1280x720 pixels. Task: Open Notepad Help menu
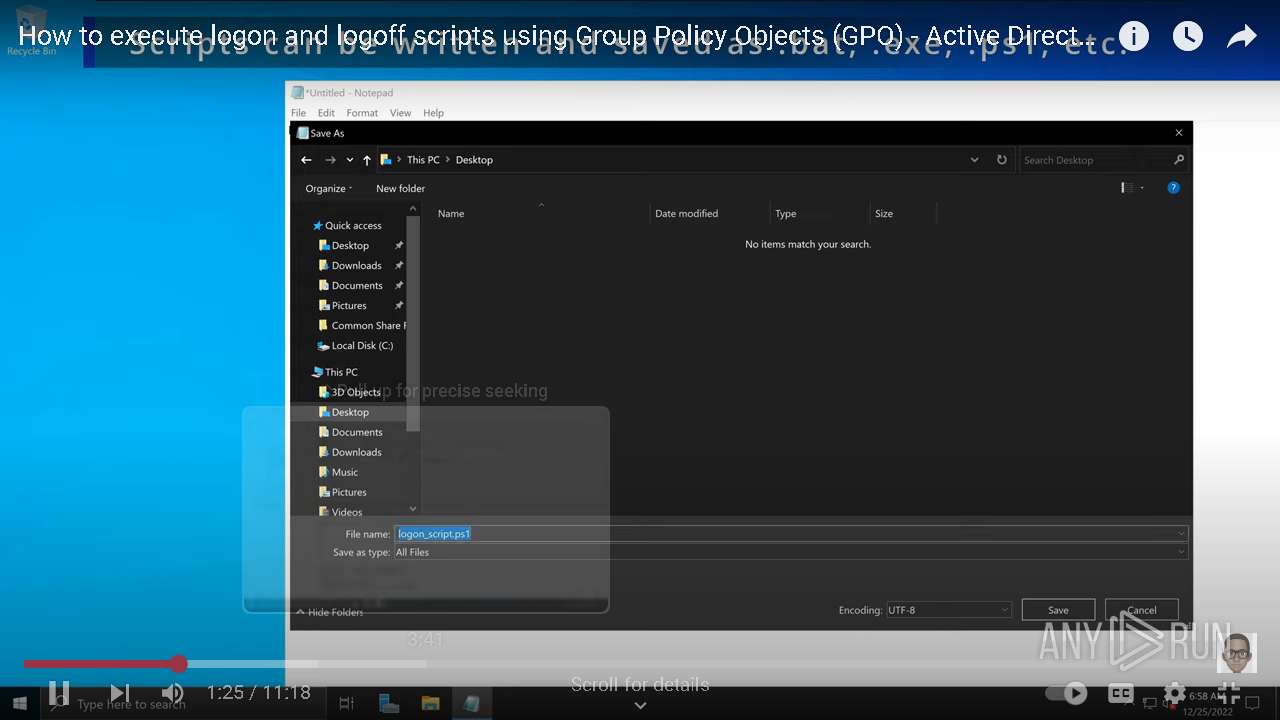point(433,113)
